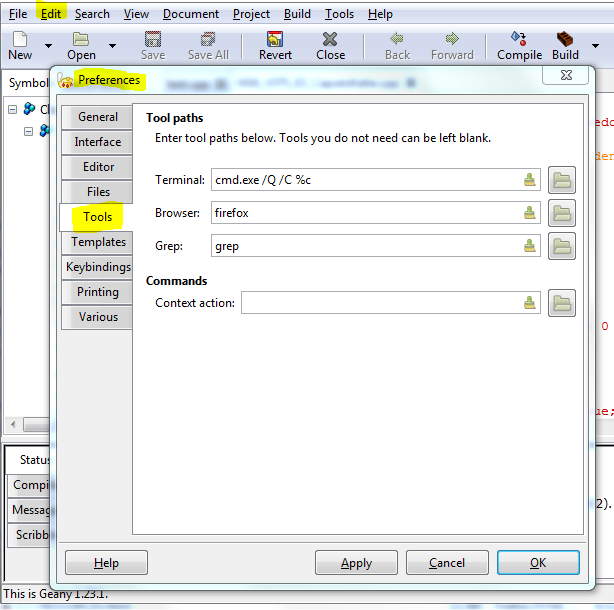The width and height of the screenshot is (614, 610).
Task: Open the dropdown arrow next to Open
Action: [112, 46]
